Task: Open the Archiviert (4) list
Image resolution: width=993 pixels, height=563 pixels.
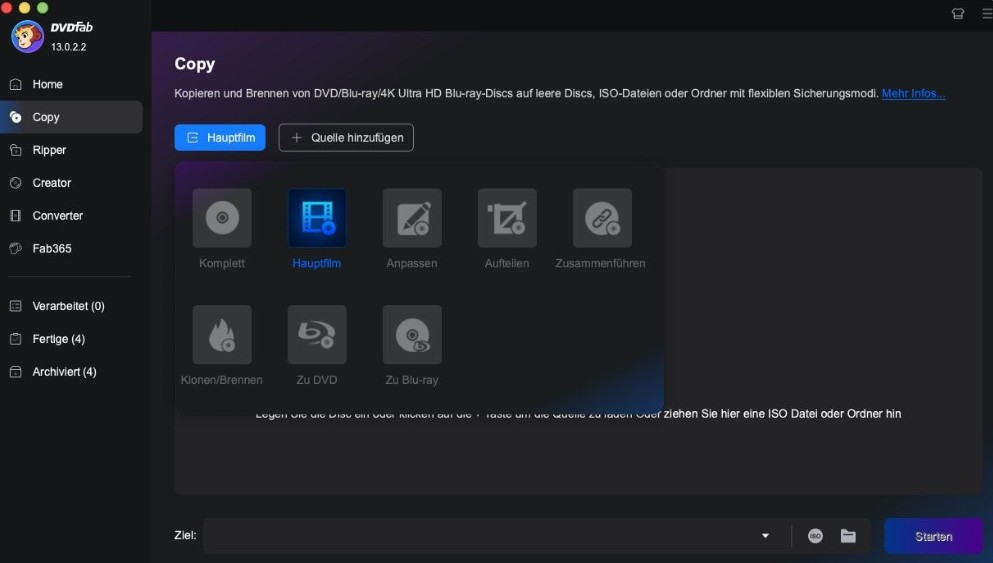Action: [71, 372]
